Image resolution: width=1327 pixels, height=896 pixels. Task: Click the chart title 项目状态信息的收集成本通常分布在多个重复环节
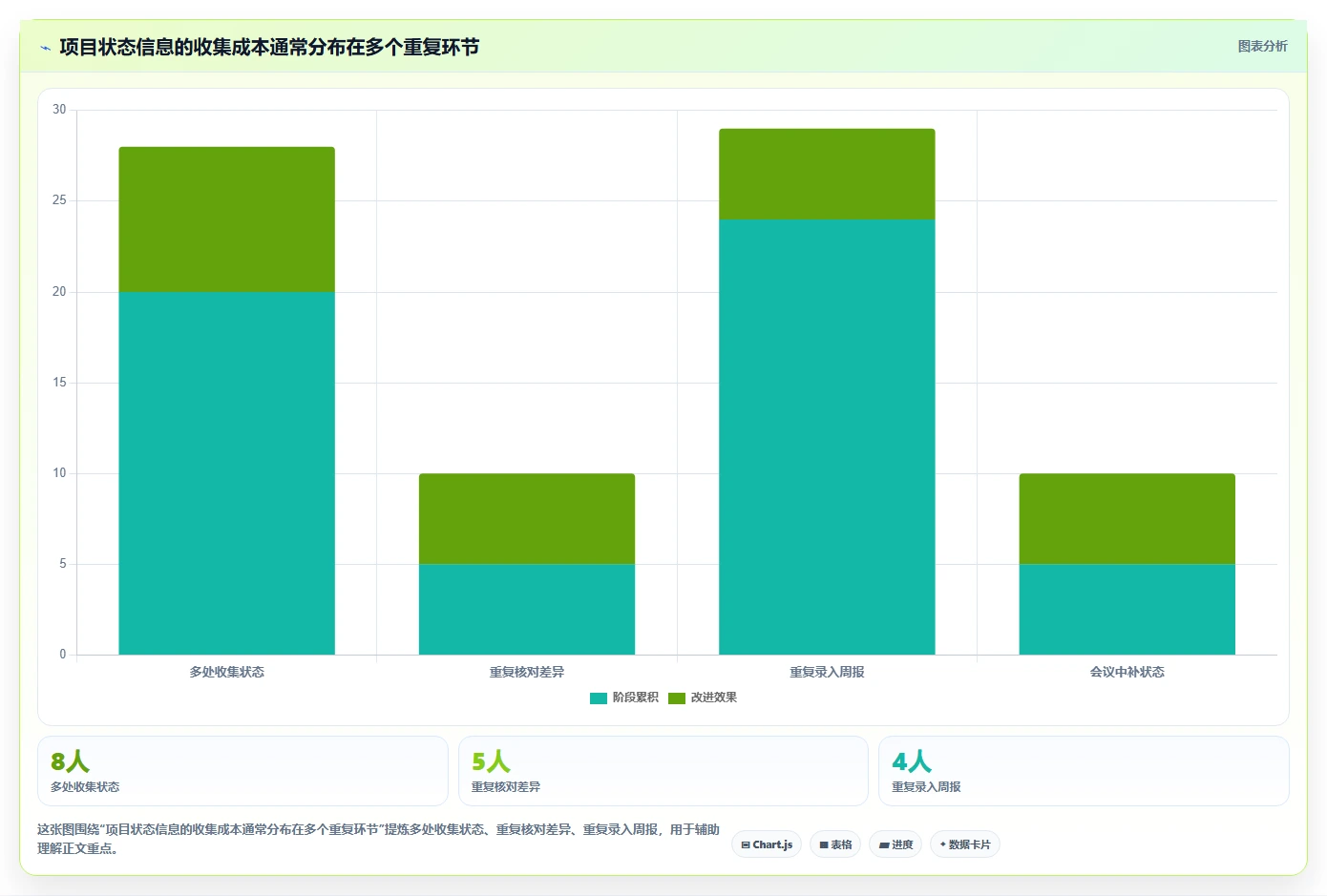269,47
